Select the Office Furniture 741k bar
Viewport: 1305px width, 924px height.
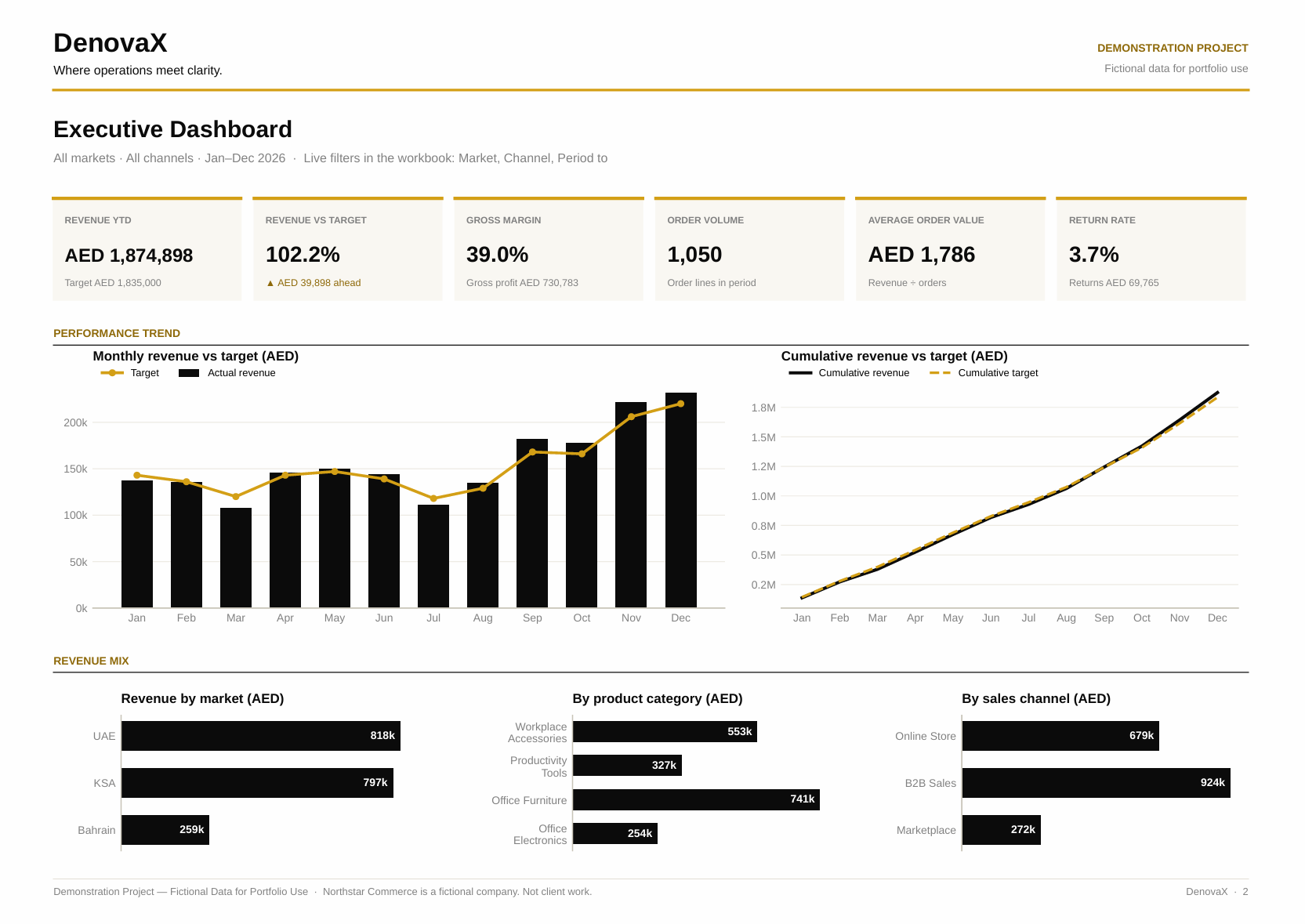[696, 799]
